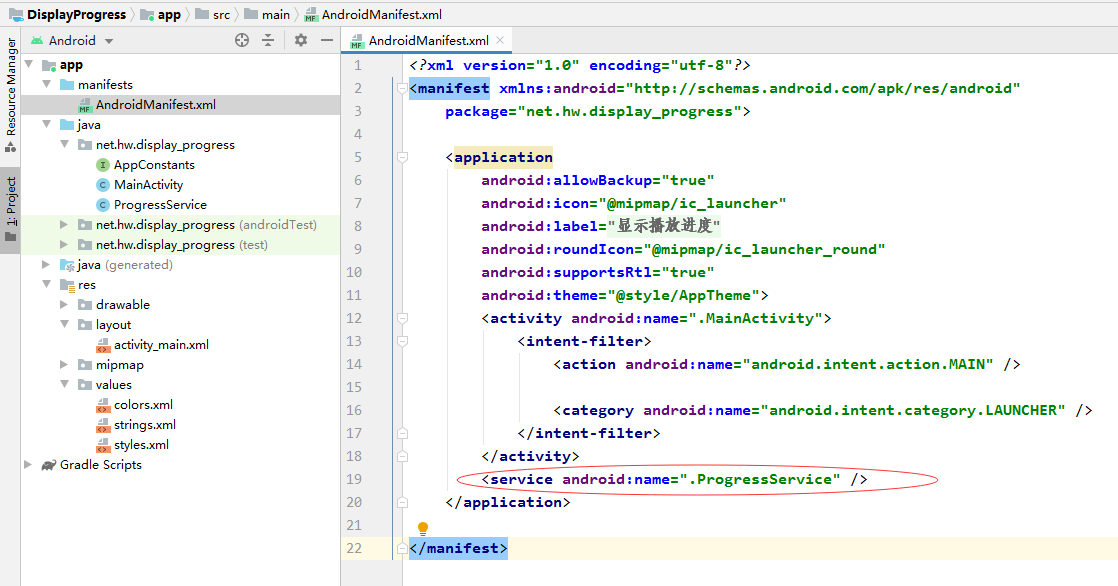Click the "@style/AppTheme" theme value
1118x586 pixels.
(683, 295)
